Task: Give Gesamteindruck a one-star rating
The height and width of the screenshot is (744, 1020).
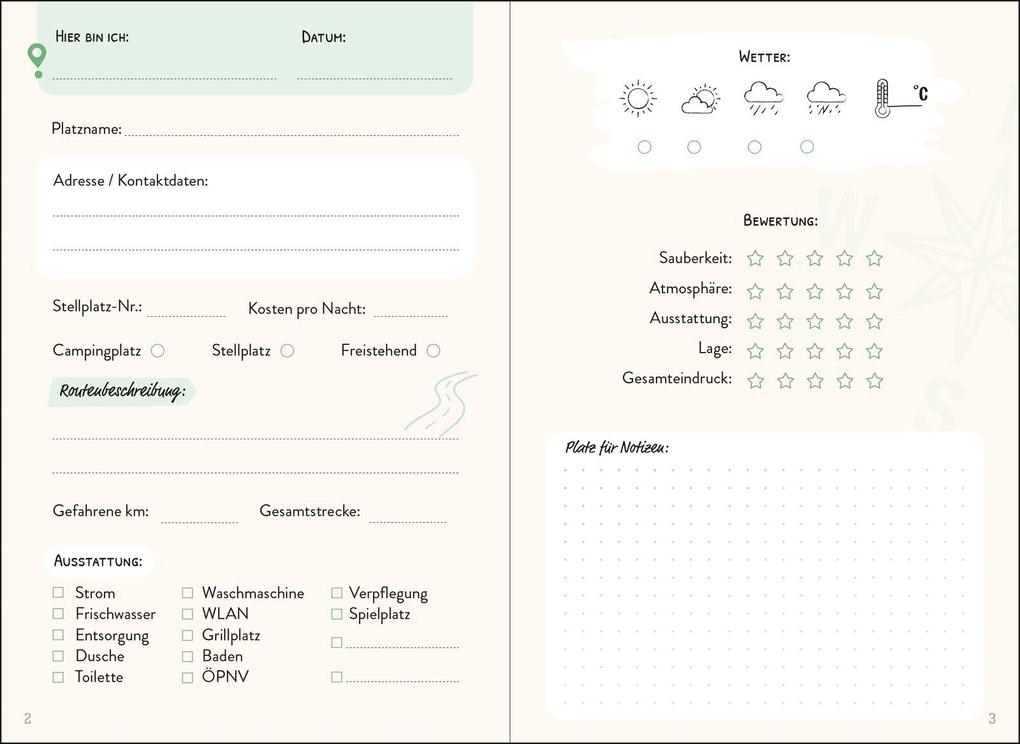Action: point(755,381)
